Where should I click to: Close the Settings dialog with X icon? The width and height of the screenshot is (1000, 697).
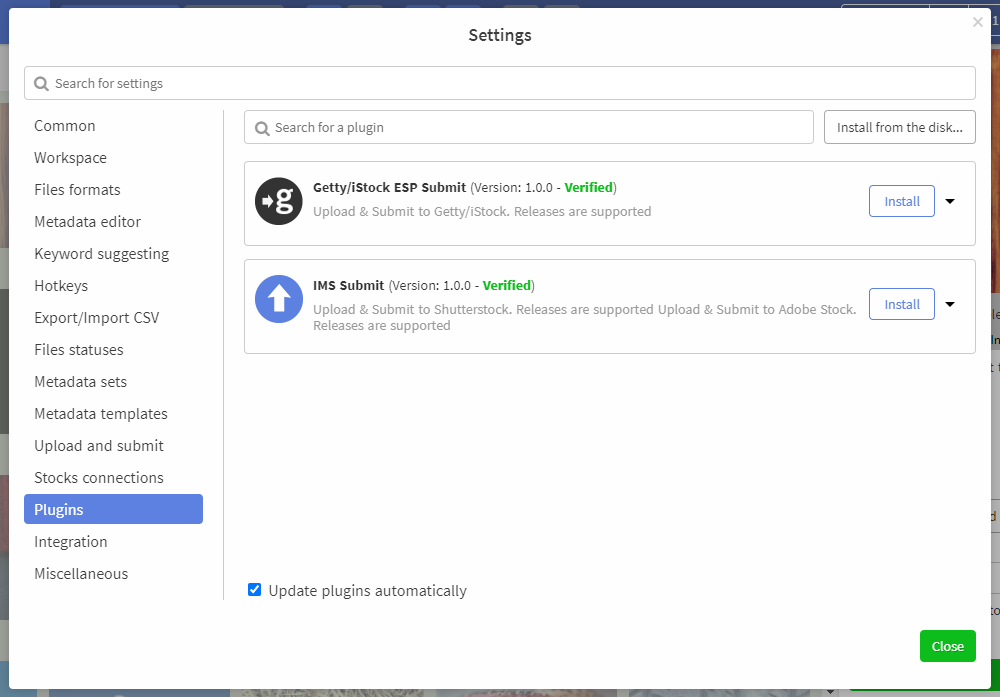978,22
